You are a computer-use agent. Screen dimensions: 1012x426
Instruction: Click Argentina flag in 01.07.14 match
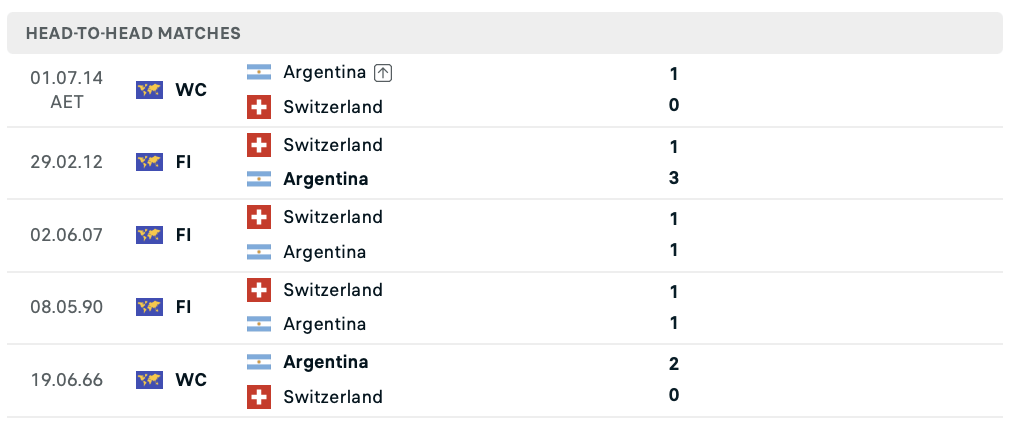(x=259, y=72)
